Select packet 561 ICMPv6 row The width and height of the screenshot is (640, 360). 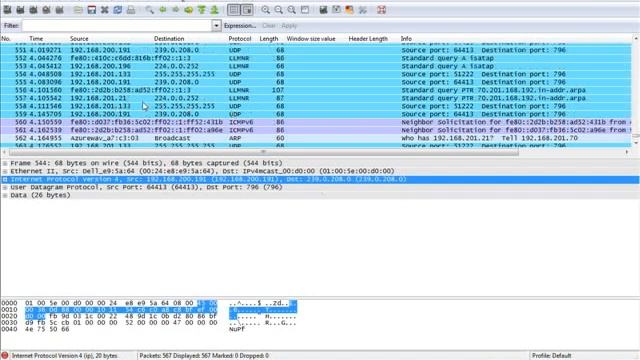[316, 130]
